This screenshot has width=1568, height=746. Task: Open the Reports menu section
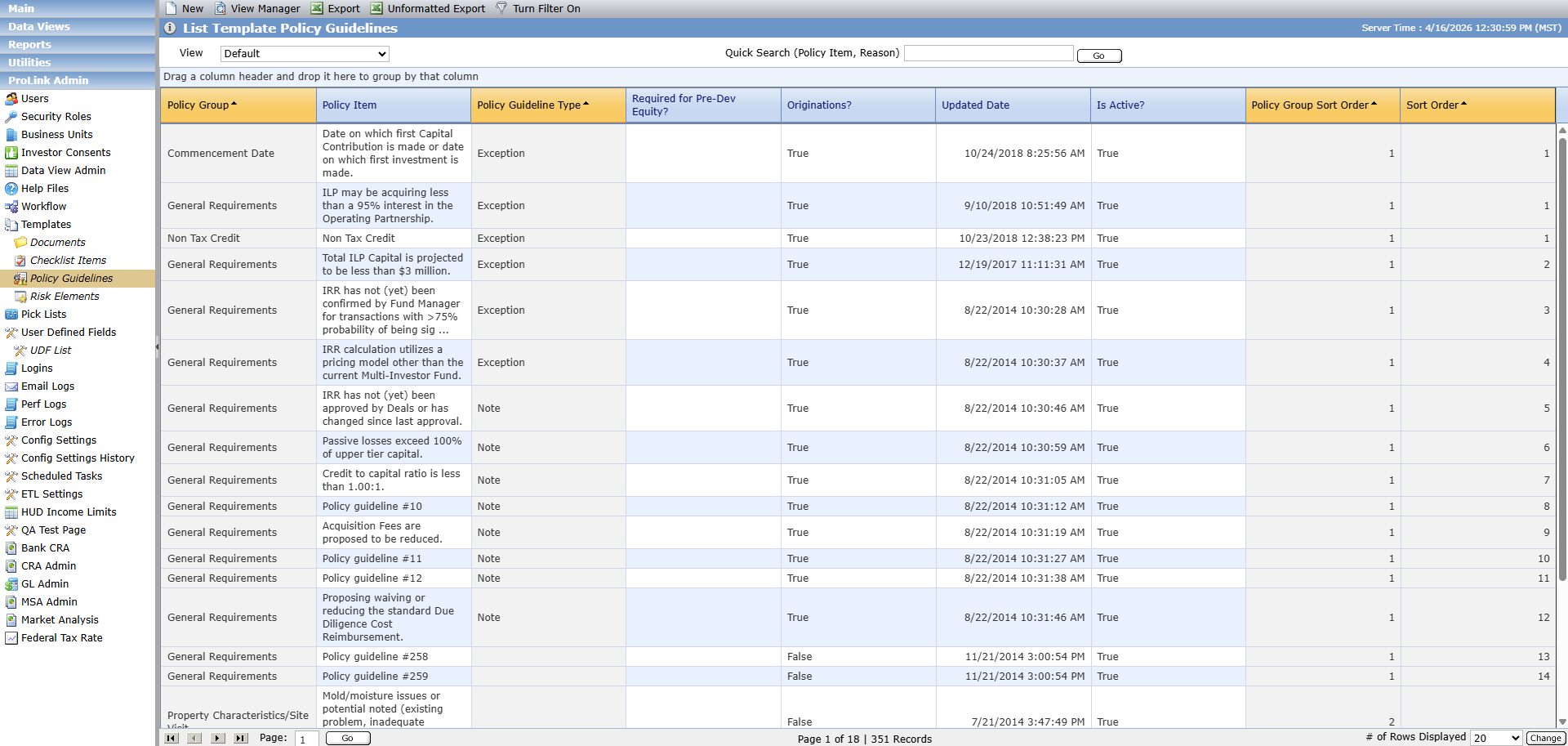coord(78,44)
